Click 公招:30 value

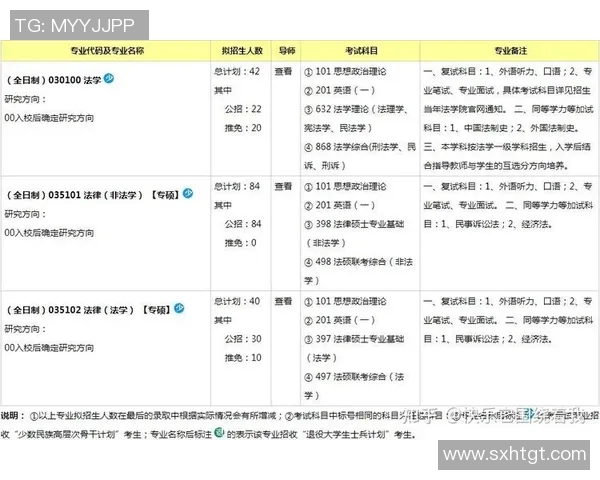click(243, 339)
